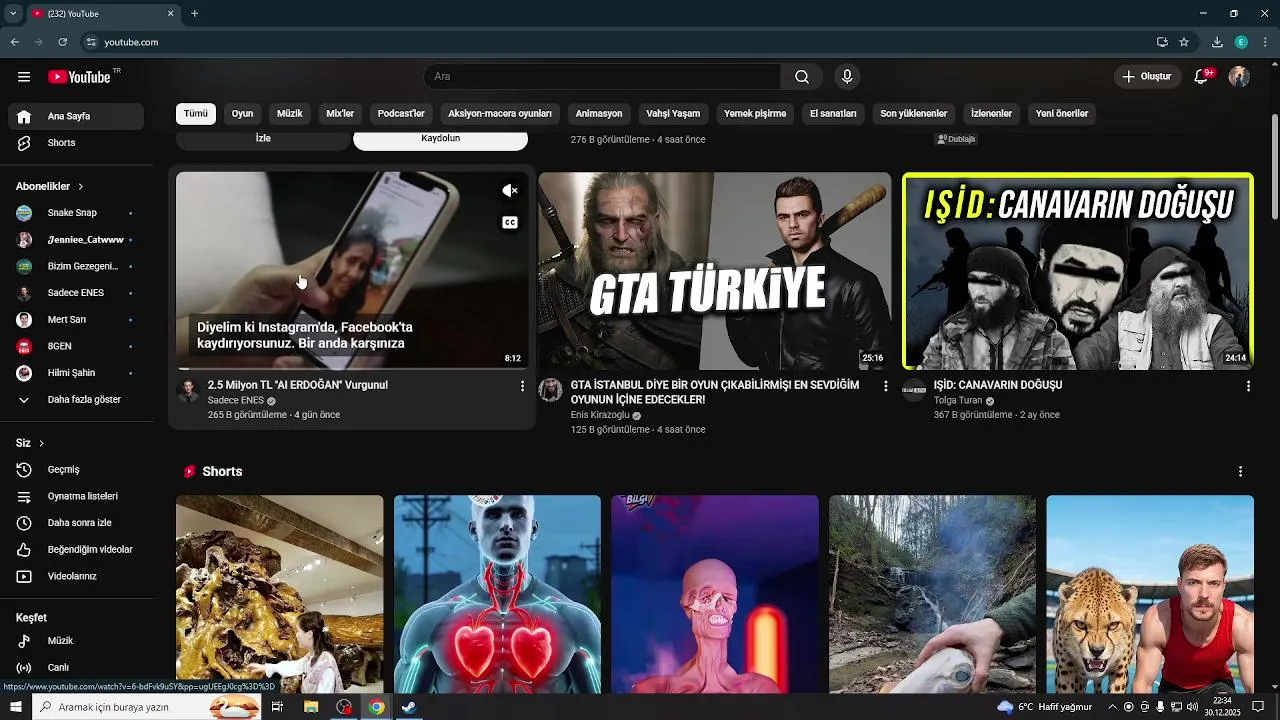Open Sadece ENES subscription in sidebar

[x=76, y=293]
